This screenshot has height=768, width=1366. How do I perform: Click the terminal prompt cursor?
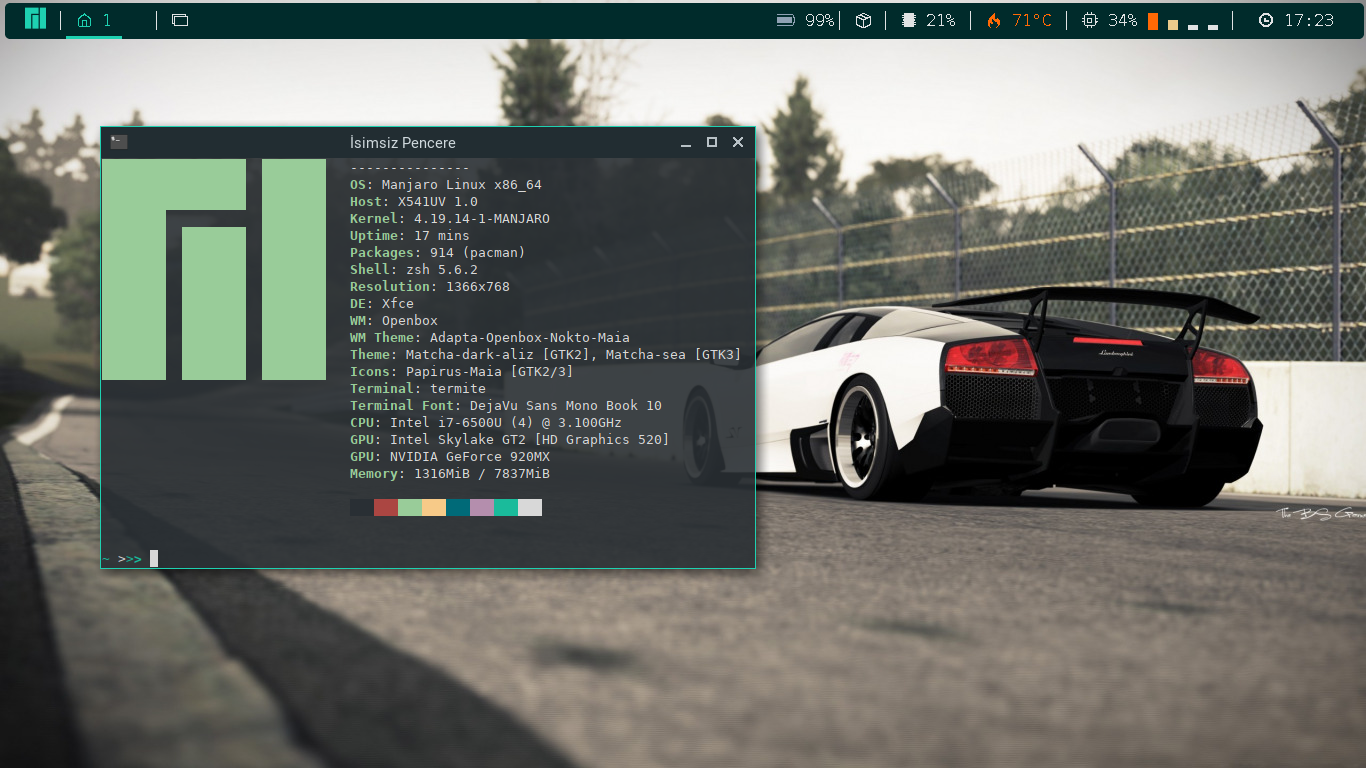point(154,558)
